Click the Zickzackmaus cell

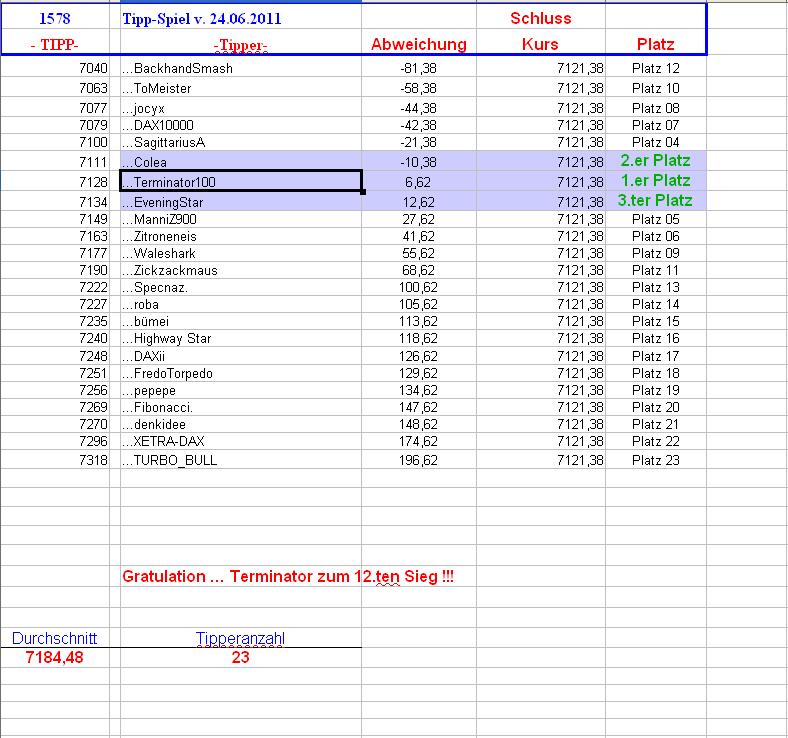(x=241, y=270)
